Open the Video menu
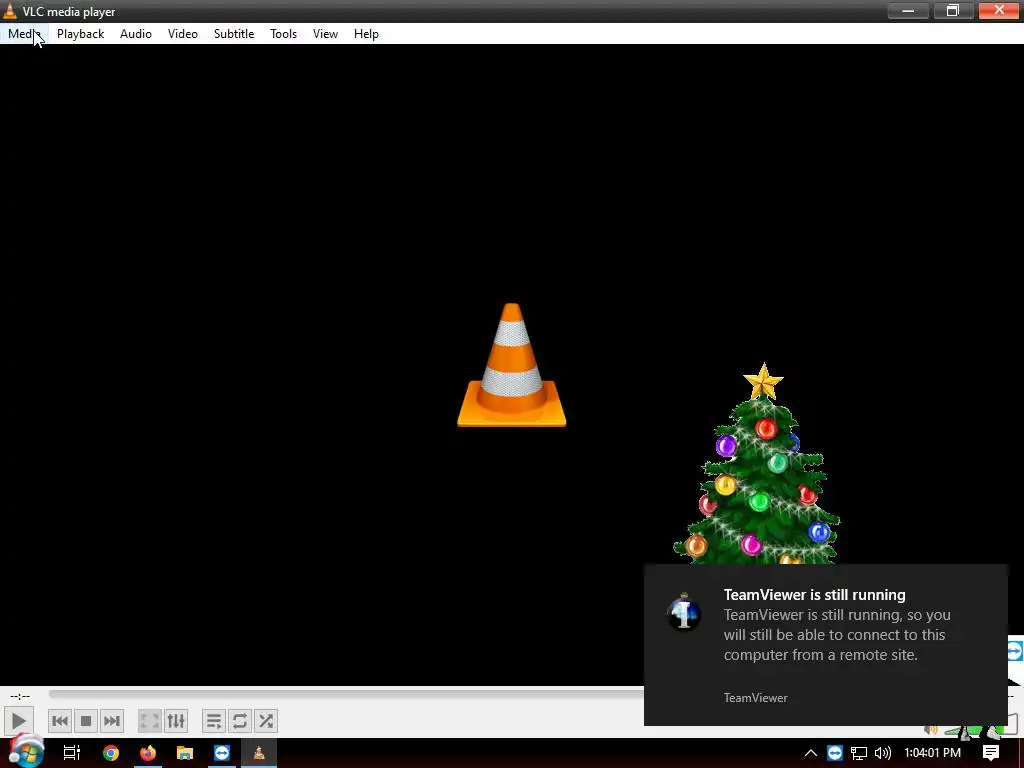This screenshot has width=1024, height=768. tap(183, 34)
